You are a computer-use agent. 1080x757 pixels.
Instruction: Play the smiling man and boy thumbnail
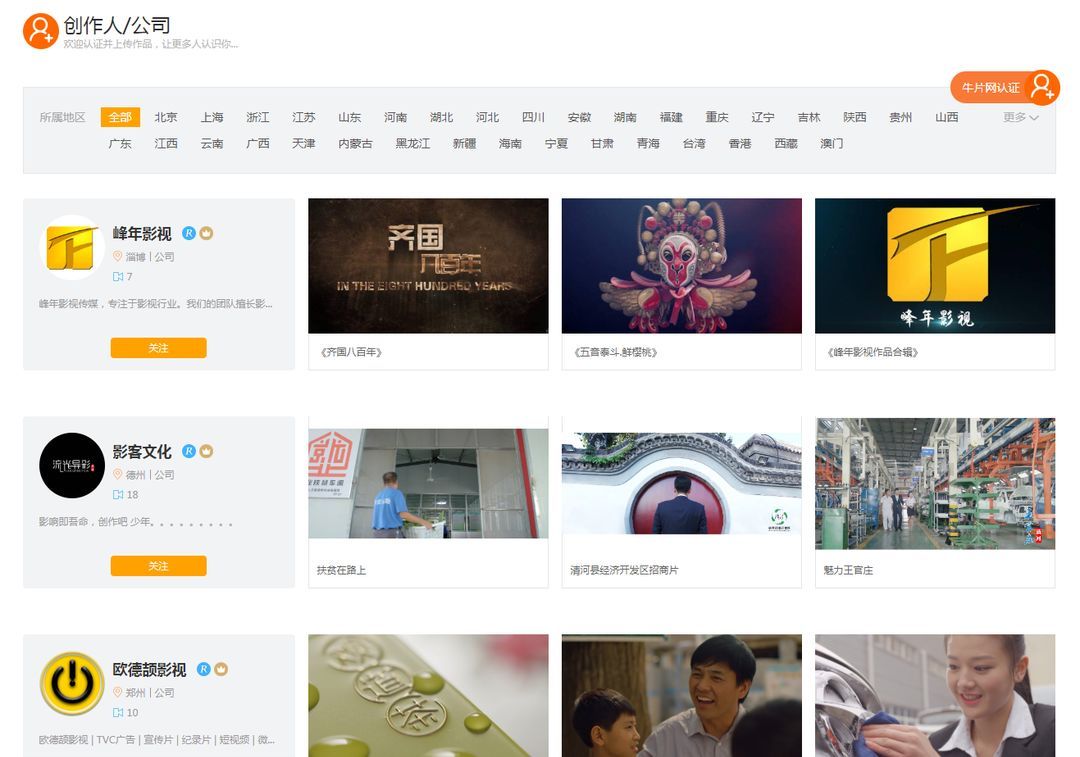point(682,696)
